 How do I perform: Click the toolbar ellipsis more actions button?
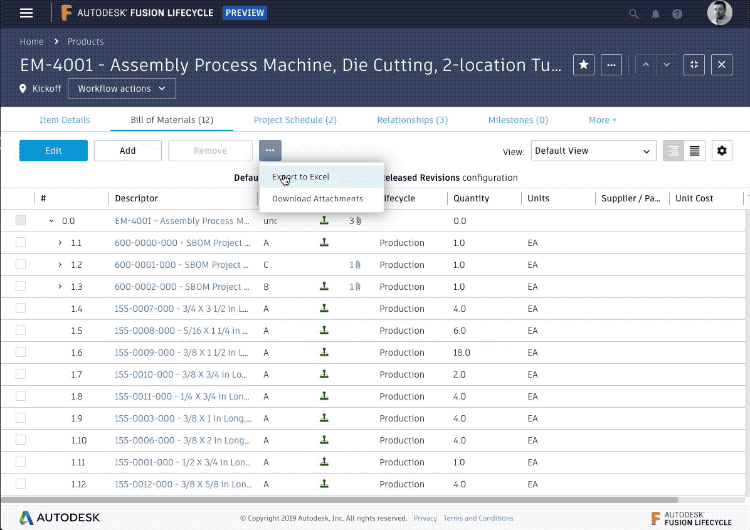pos(270,150)
